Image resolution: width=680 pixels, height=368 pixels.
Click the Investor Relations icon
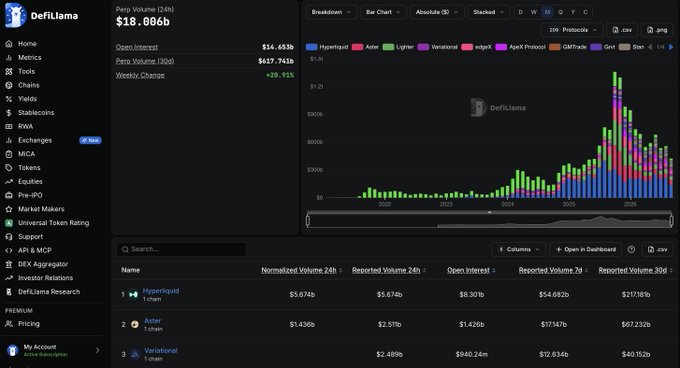(x=9, y=278)
